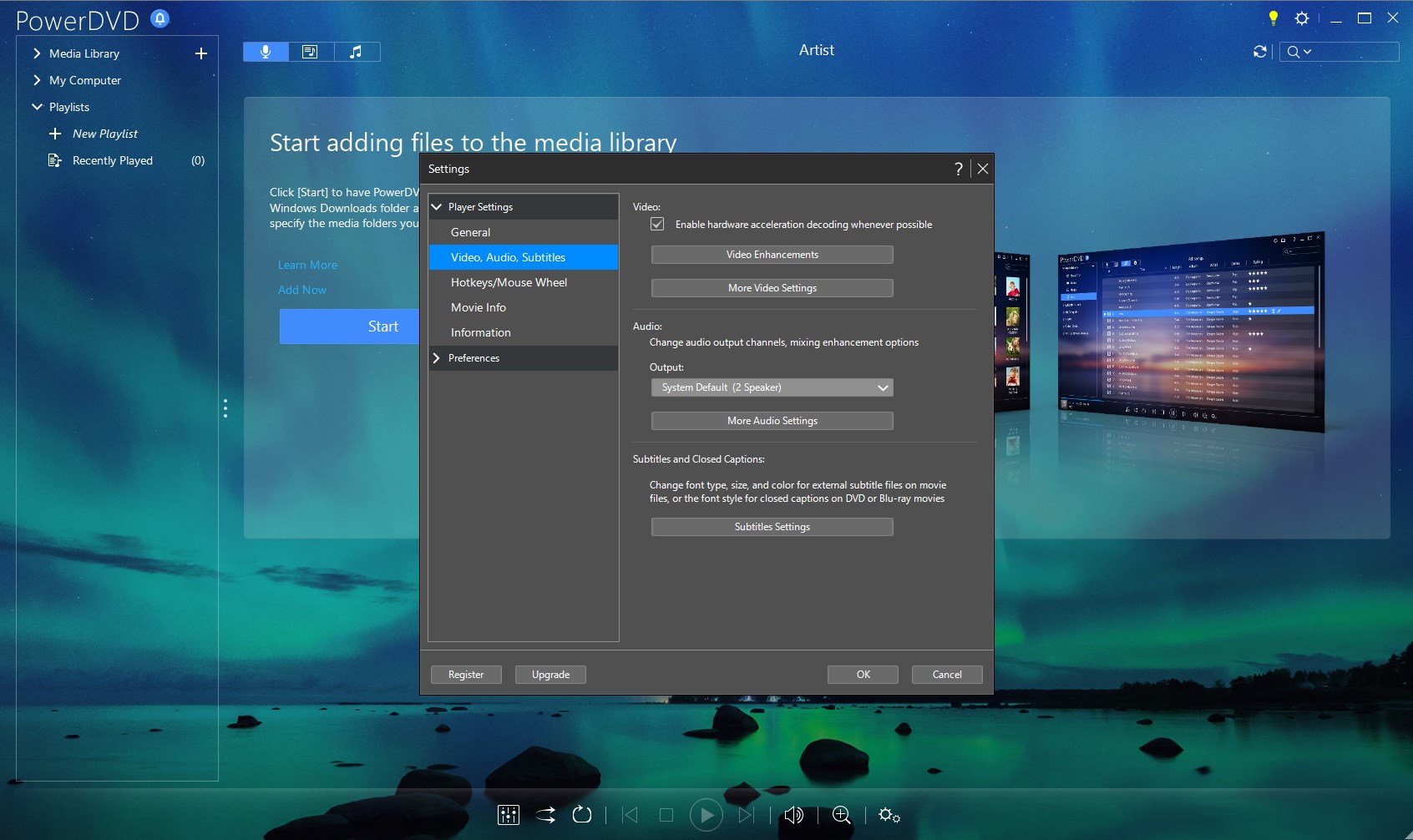
Task: Click the Video Enhancements button
Action: [x=772, y=255]
